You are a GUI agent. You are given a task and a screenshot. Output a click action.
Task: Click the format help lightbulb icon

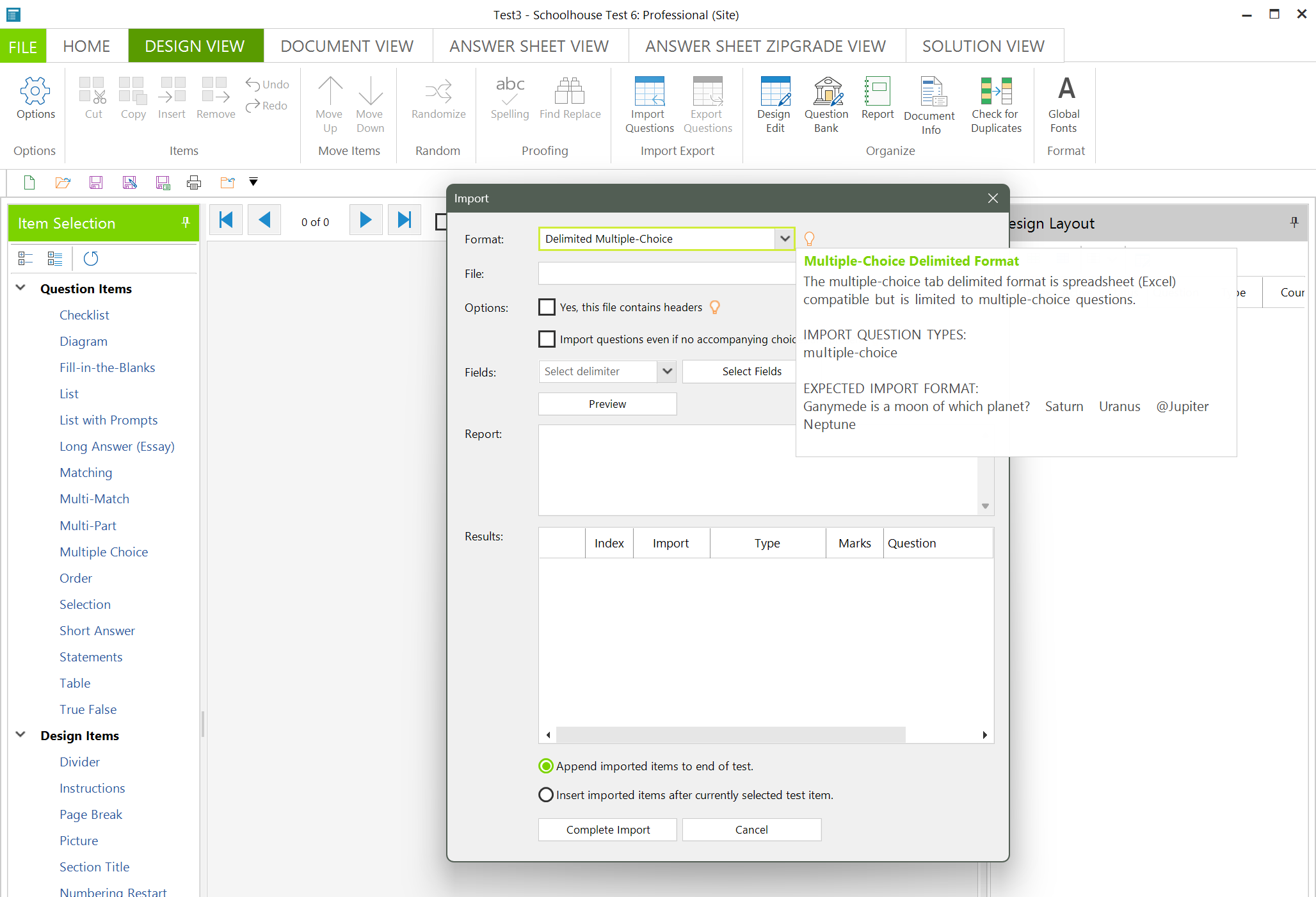point(809,239)
